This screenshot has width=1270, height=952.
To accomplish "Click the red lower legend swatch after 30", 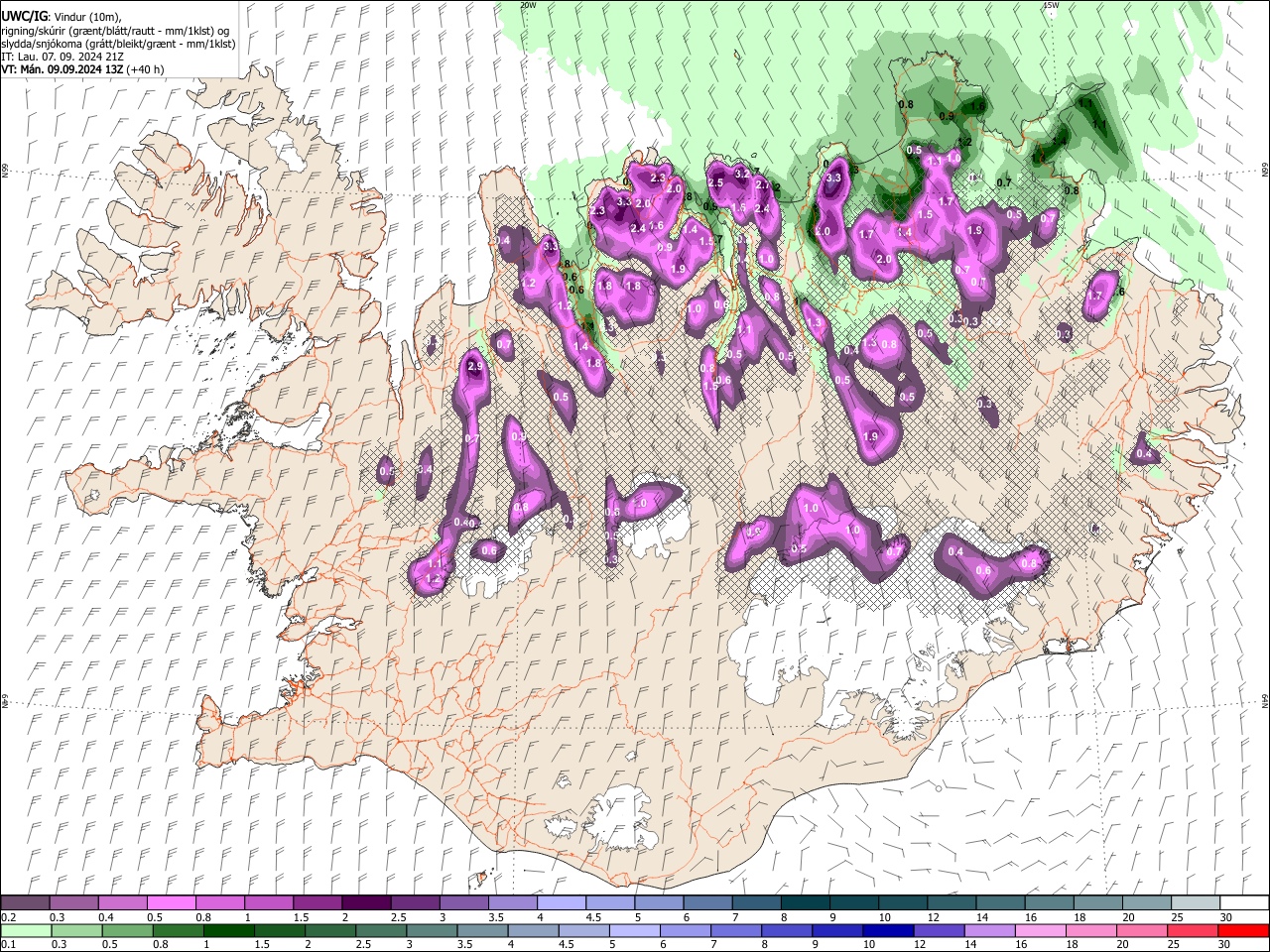I will (1244, 930).
